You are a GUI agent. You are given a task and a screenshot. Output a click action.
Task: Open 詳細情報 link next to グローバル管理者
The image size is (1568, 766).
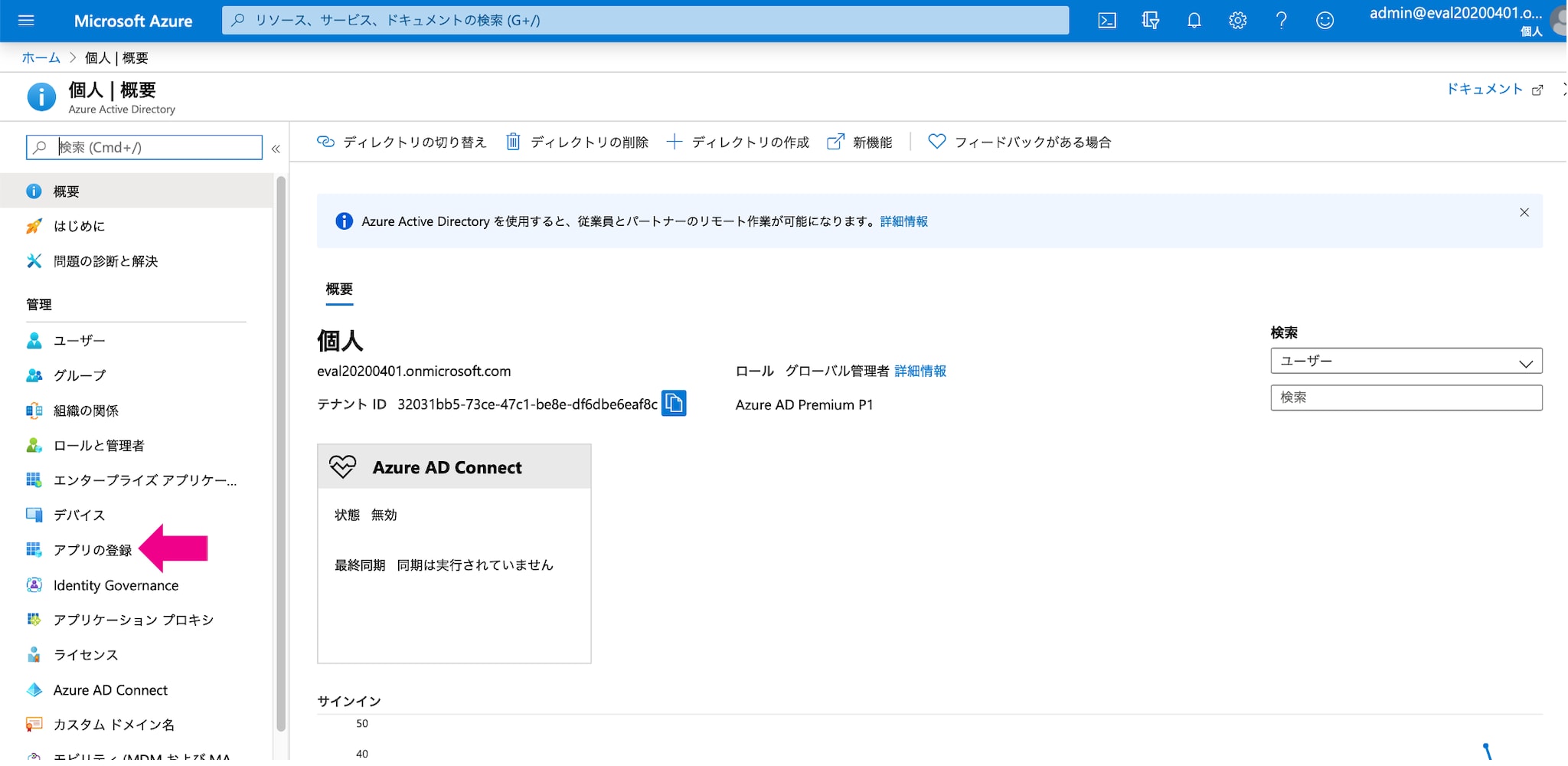[920, 371]
